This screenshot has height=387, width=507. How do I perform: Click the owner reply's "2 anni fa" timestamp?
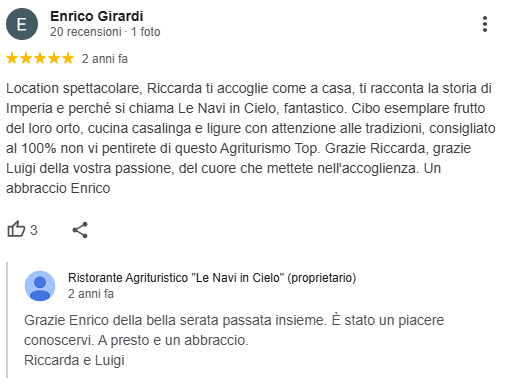[x=91, y=294]
